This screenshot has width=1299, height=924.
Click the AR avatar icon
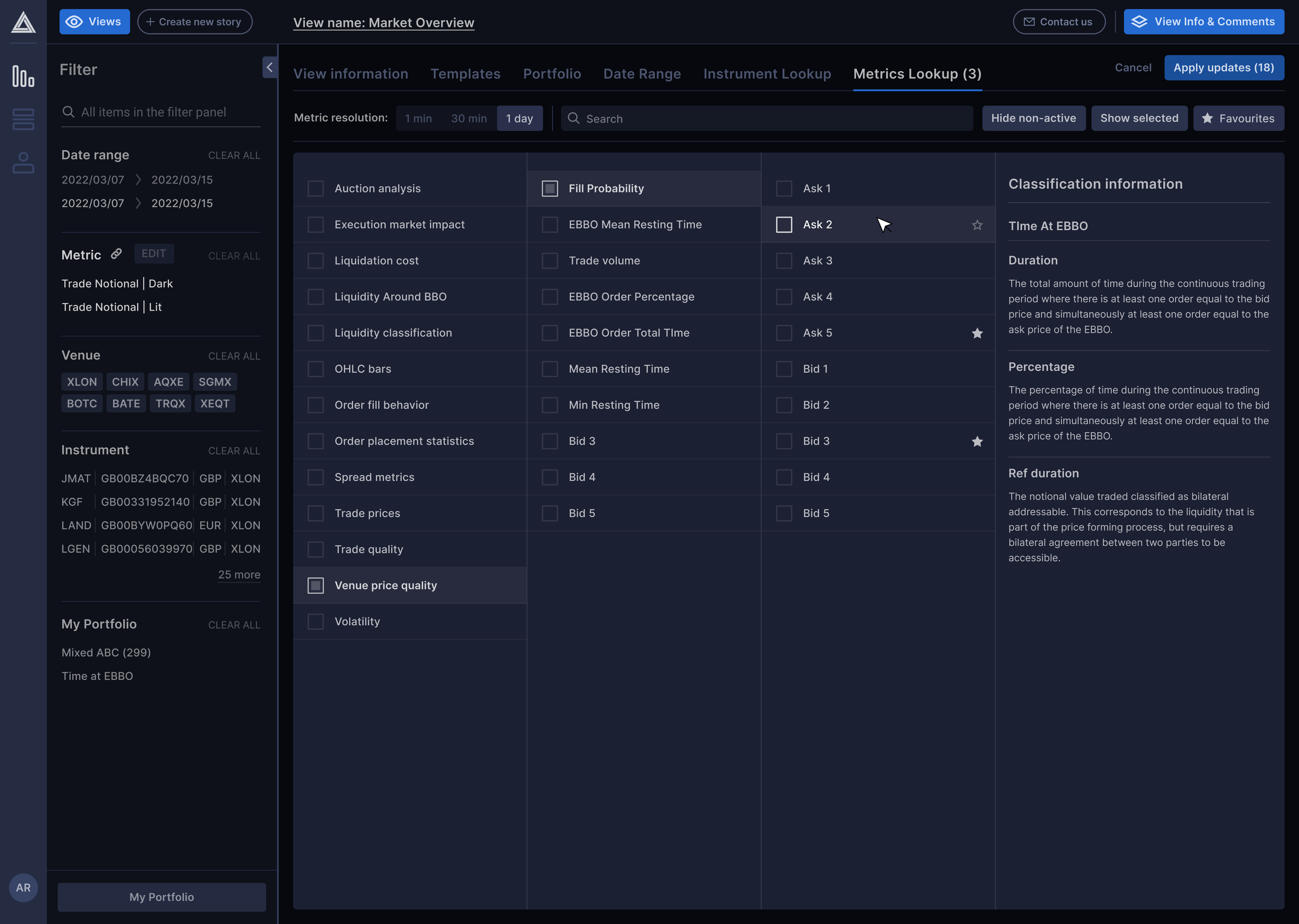click(23, 888)
